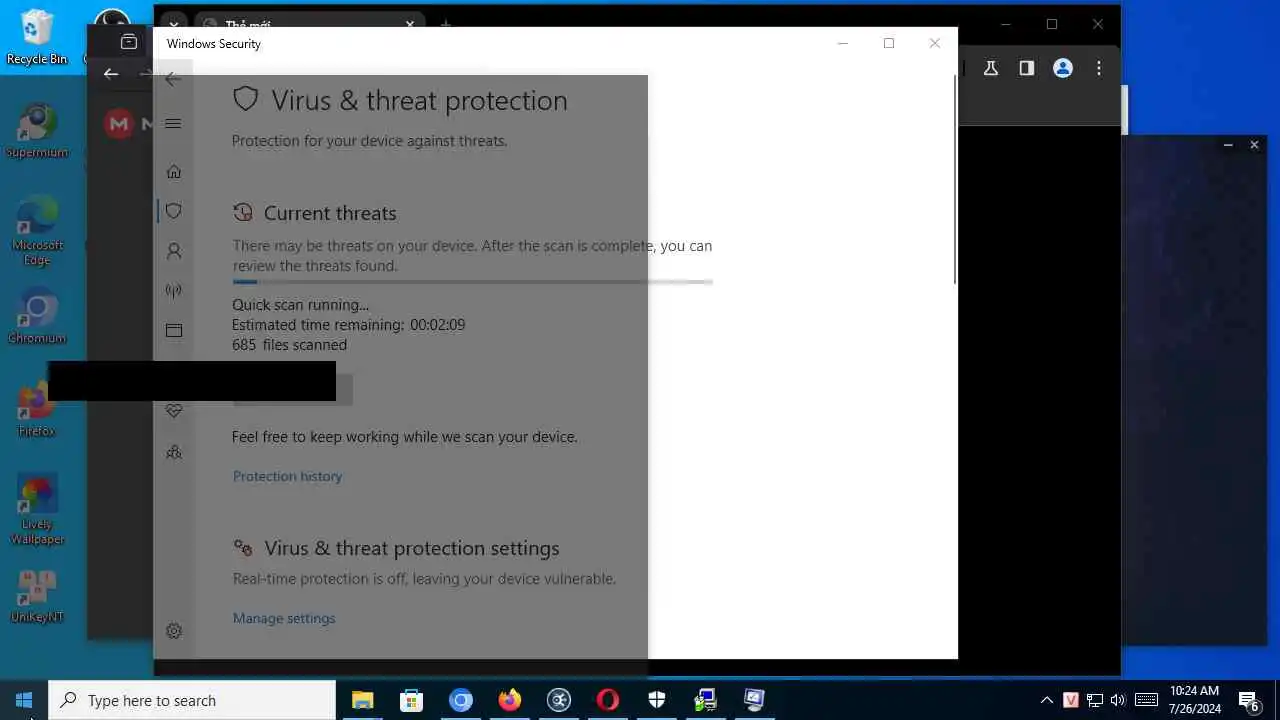
Task: Click the 'Virus & threat protection settings' heading
Action: [412, 548]
